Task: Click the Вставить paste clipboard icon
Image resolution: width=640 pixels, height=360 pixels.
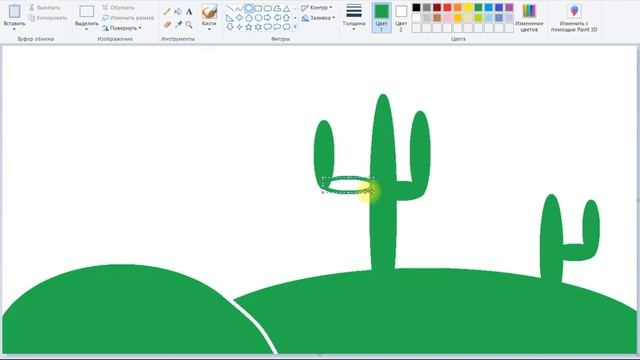Action: coord(14,11)
